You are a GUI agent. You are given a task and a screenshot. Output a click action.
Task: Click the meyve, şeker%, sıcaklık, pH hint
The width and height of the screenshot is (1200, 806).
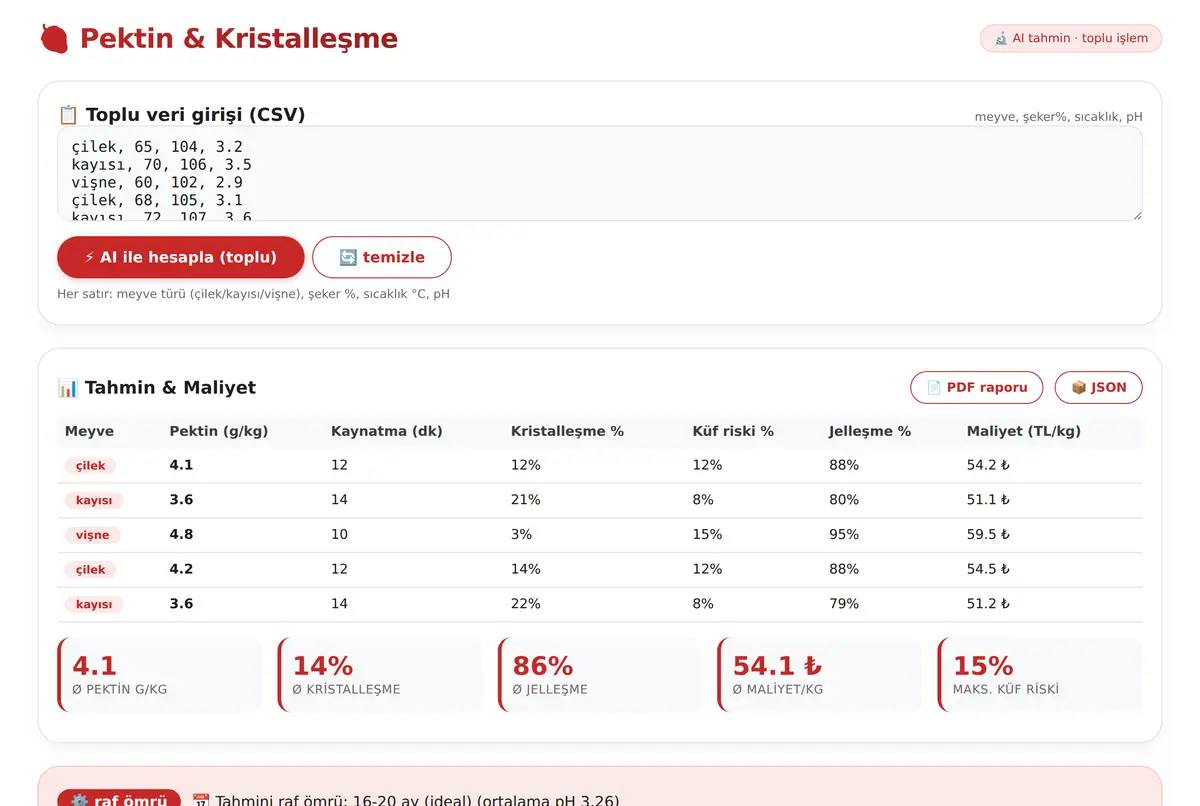coord(1058,117)
